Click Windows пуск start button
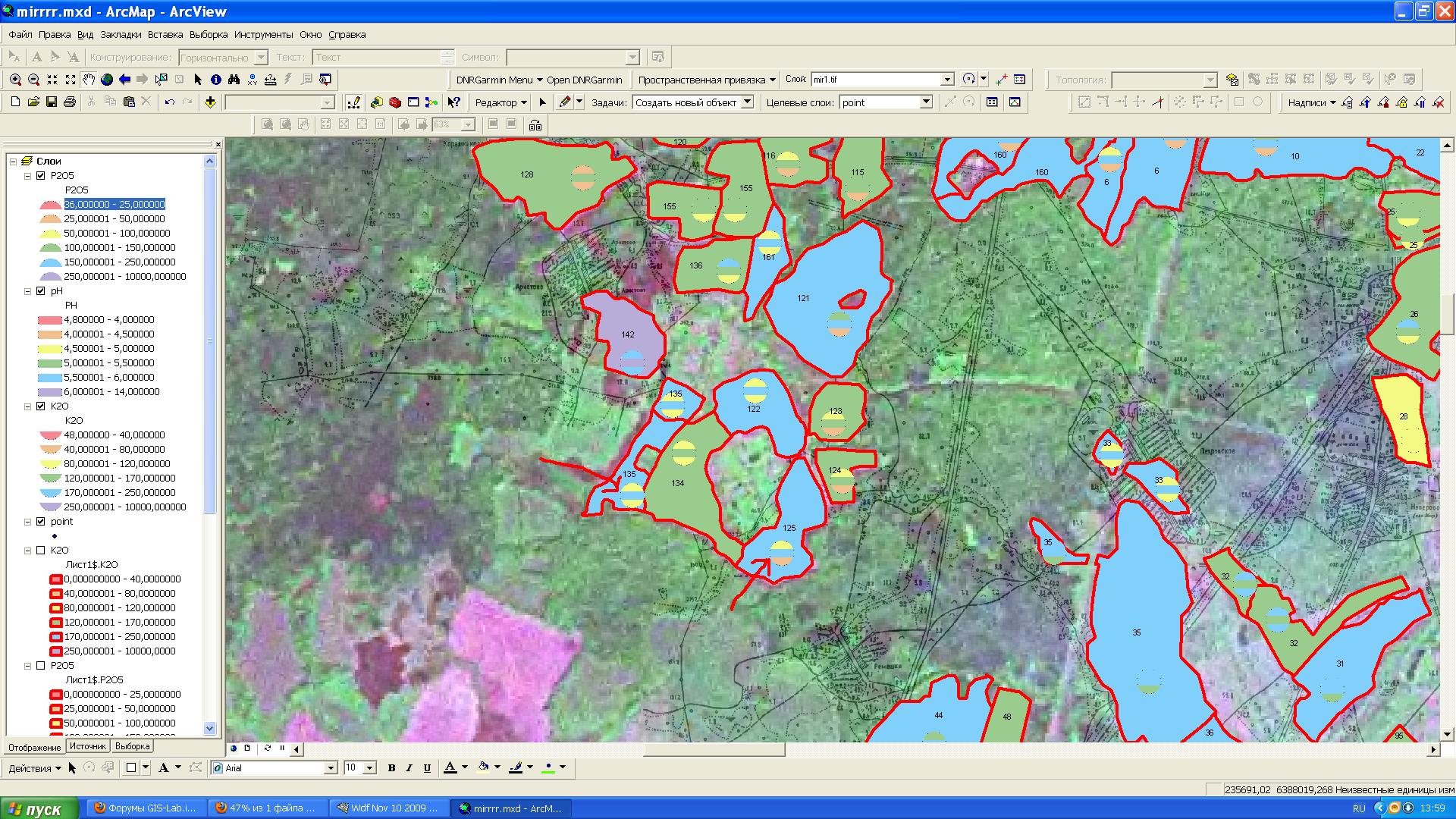Viewport: 1456px width, 819px height. pos(39,808)
